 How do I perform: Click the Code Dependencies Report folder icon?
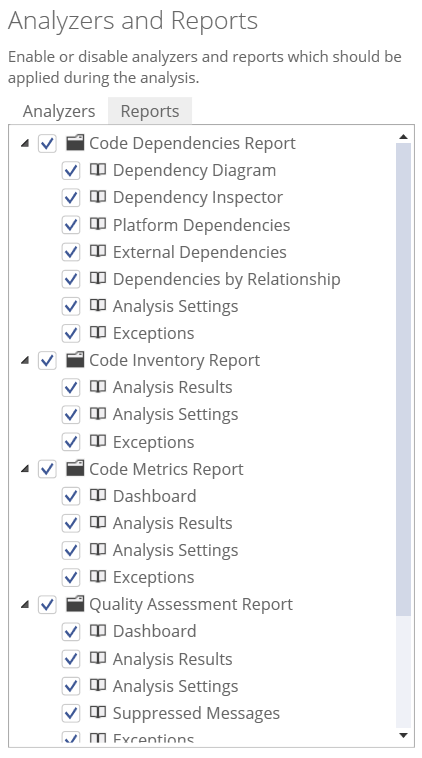75,143
